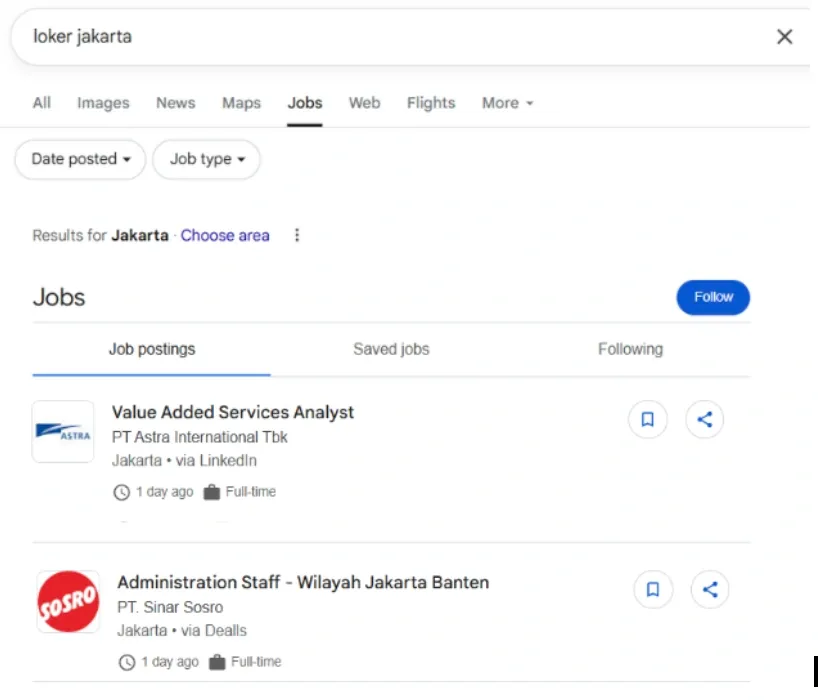818x700 pixels.
Task: Bookmark the Administration Staff job
Action: point(653,589)
